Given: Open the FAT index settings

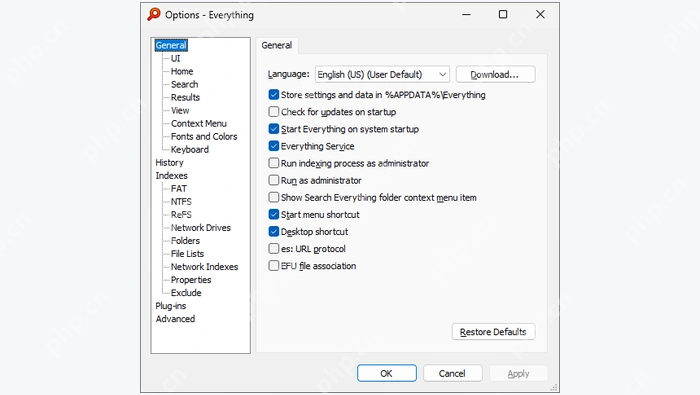Looking at the screenshot, I should tap(179, 188).
